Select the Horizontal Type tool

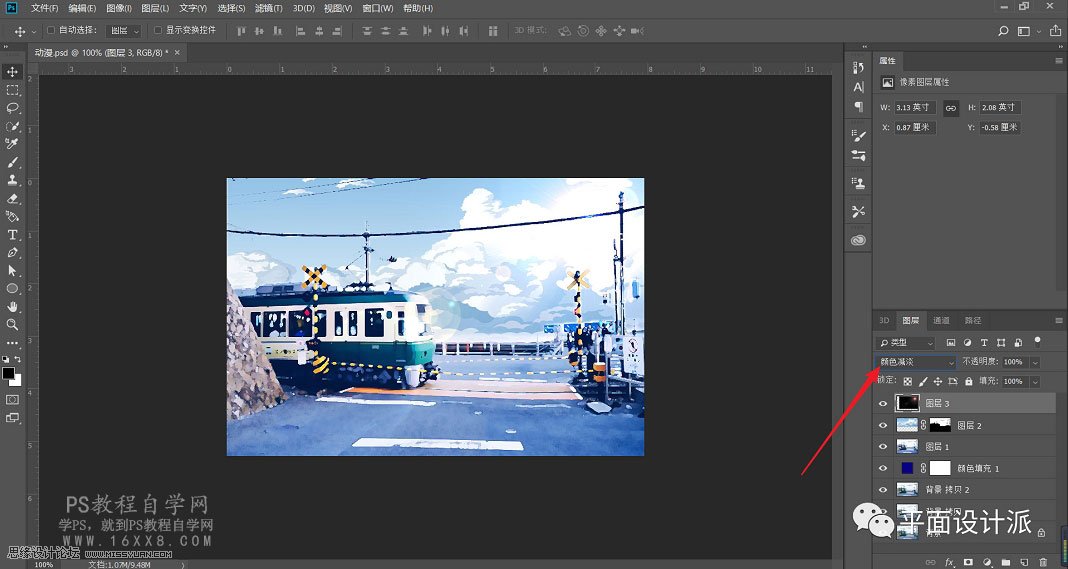pyautogui.click(x=12, y=234)
